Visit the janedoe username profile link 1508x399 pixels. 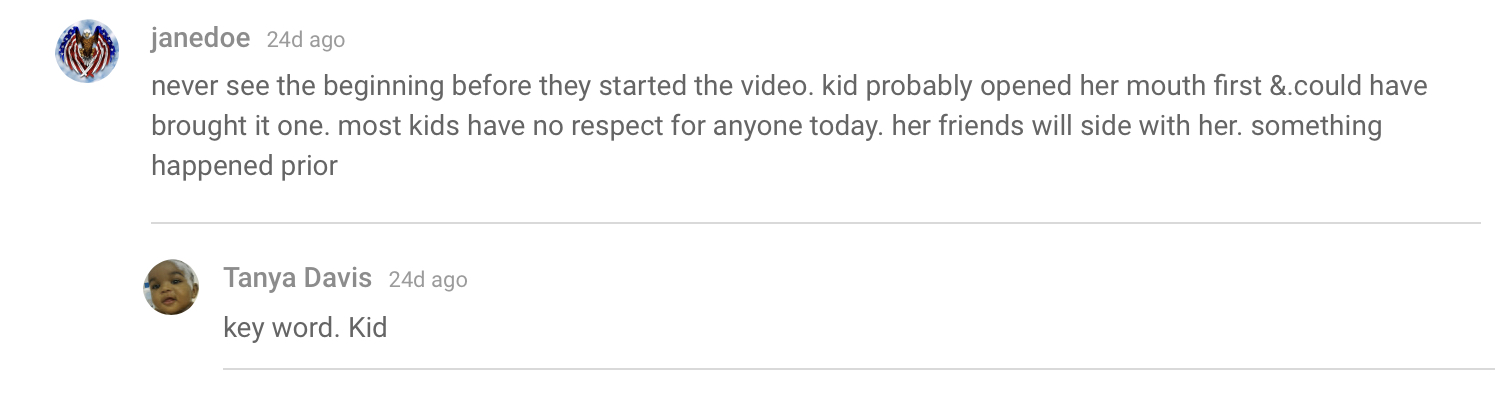[201, 39]
